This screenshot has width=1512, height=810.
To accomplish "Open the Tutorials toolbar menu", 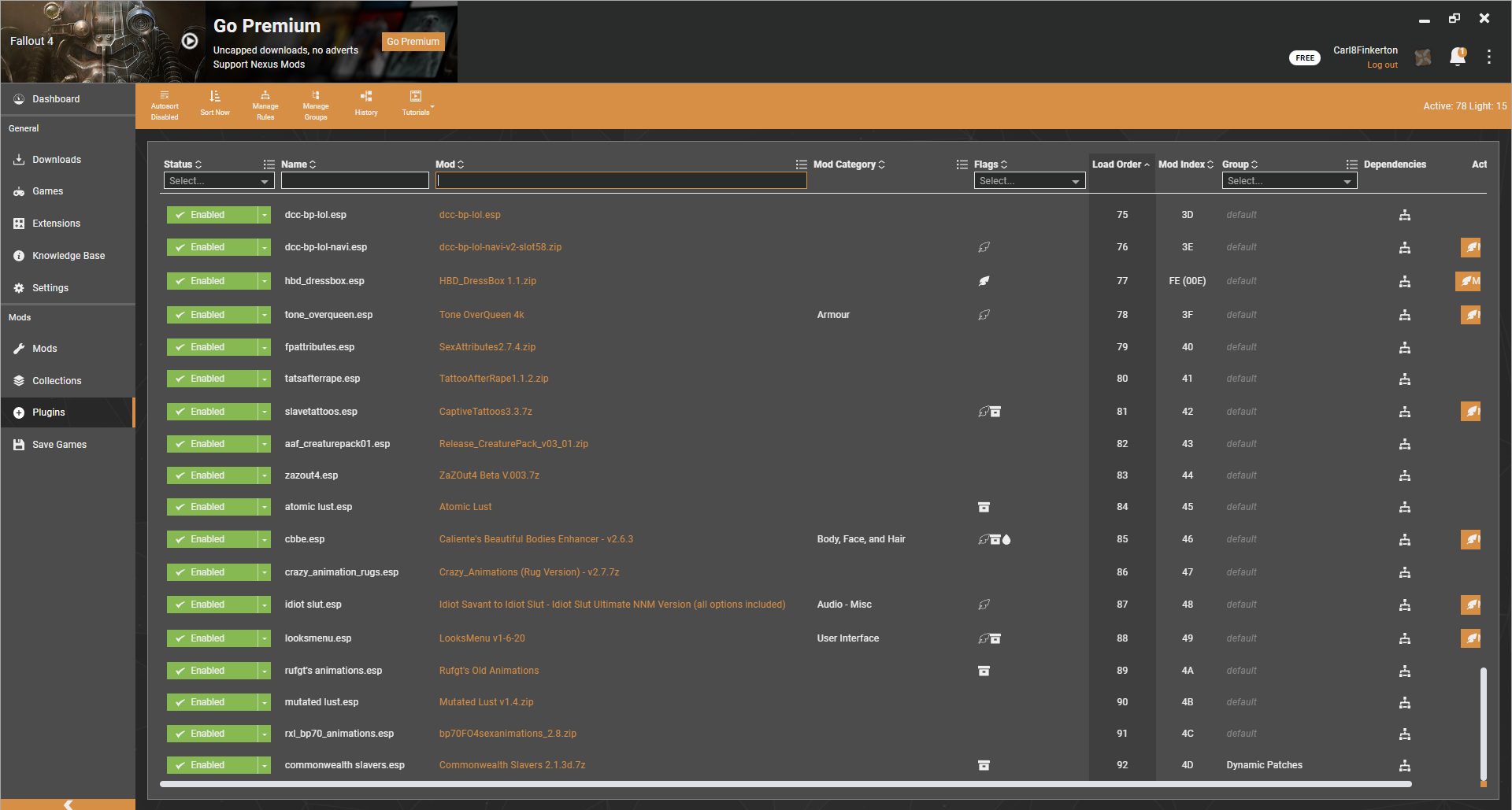I will point(417,104).
